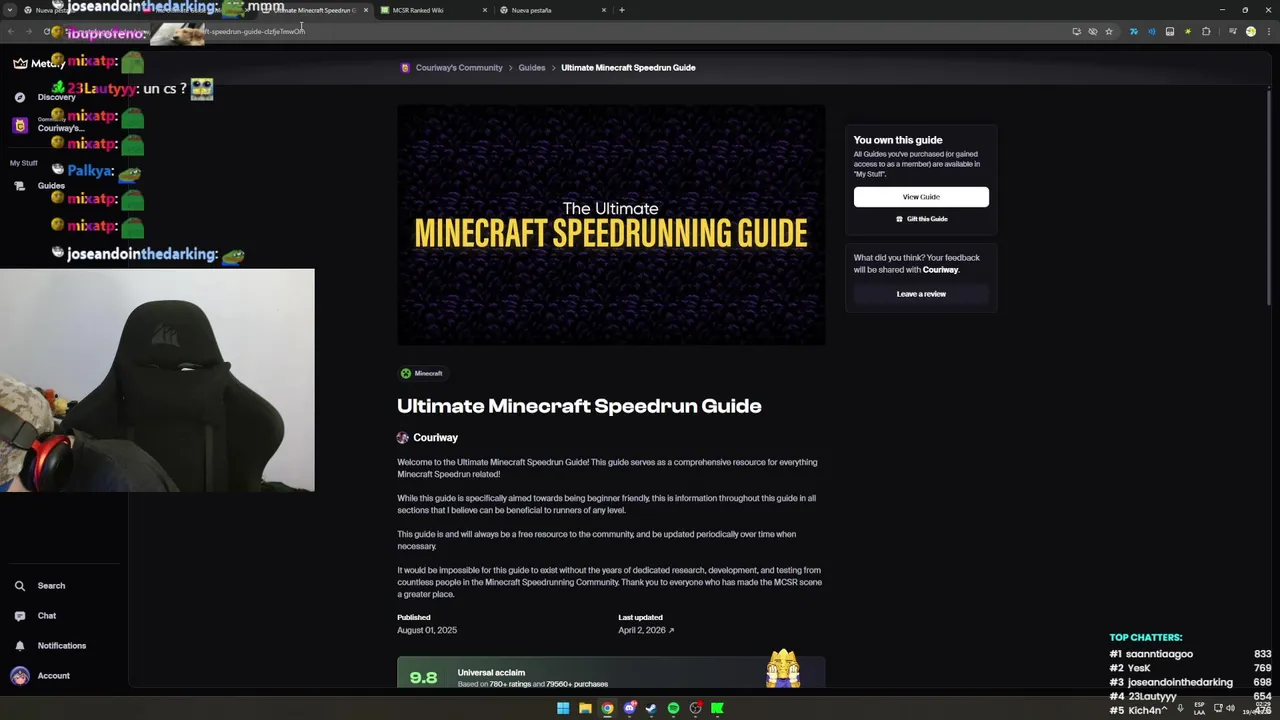Open Discovery in the sidebar
This screenshot has height=720, width=1280.
(45, 97)
